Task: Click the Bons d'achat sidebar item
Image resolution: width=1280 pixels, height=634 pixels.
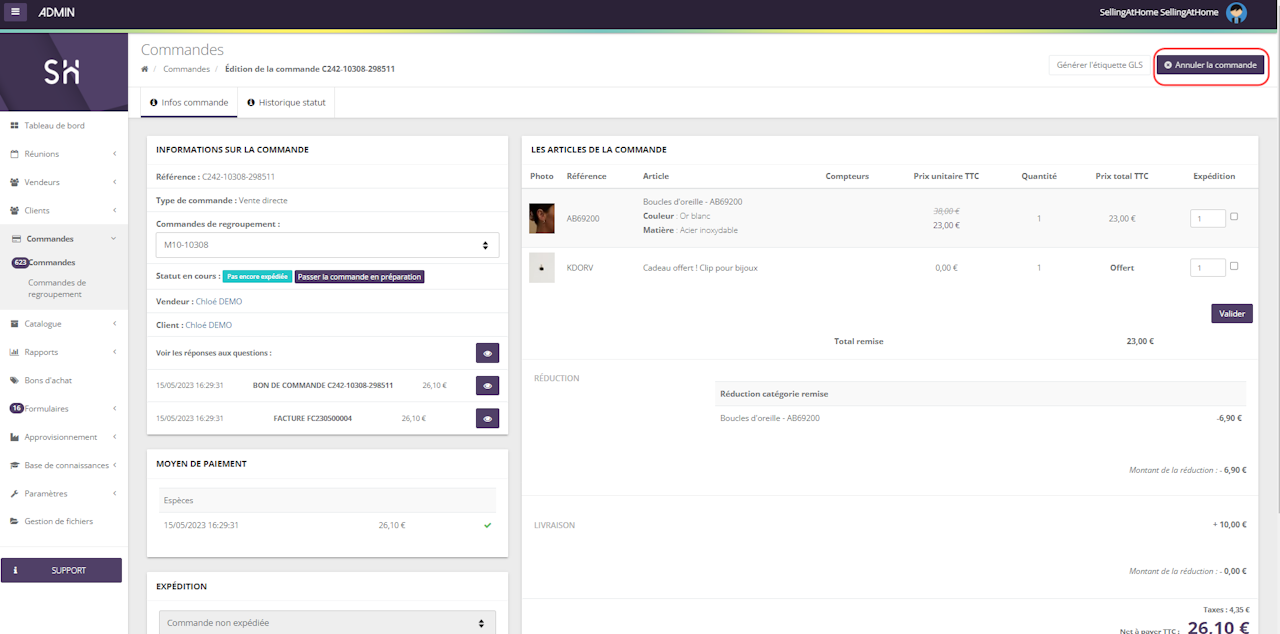Action: click(x=48, y=380)
